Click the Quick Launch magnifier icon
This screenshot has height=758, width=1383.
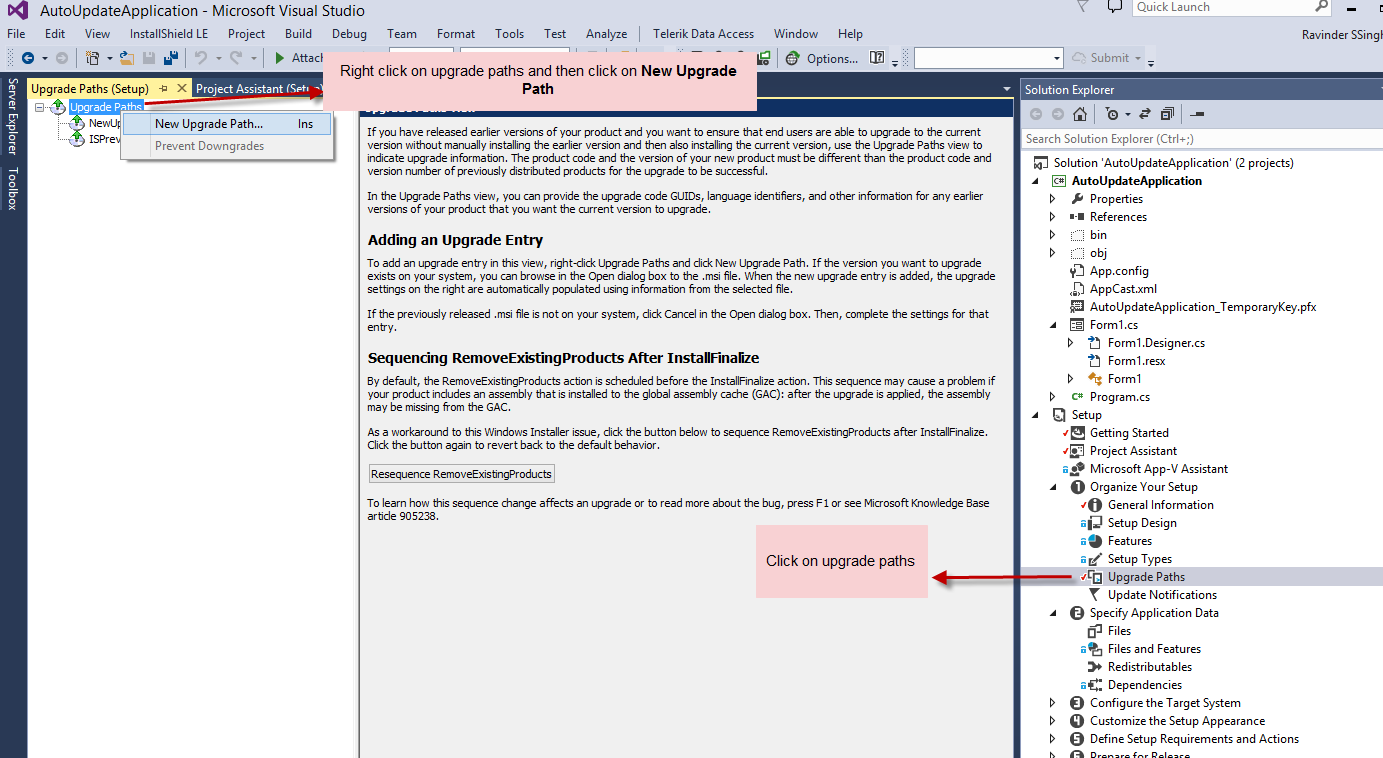(x=1321, y=7)
